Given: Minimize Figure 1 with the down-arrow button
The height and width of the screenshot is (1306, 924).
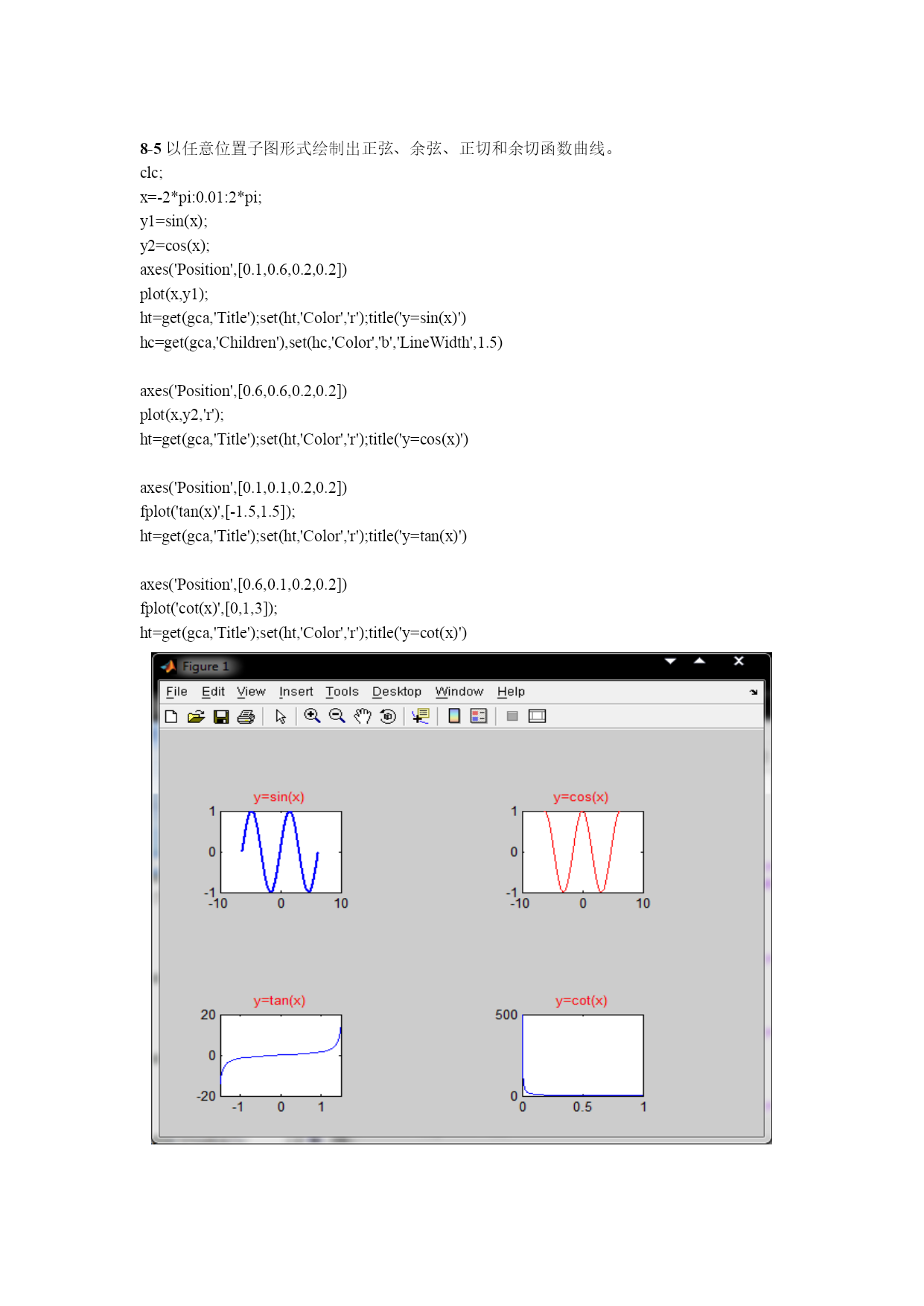Looking at the screenshot, I should click(671, 661).
